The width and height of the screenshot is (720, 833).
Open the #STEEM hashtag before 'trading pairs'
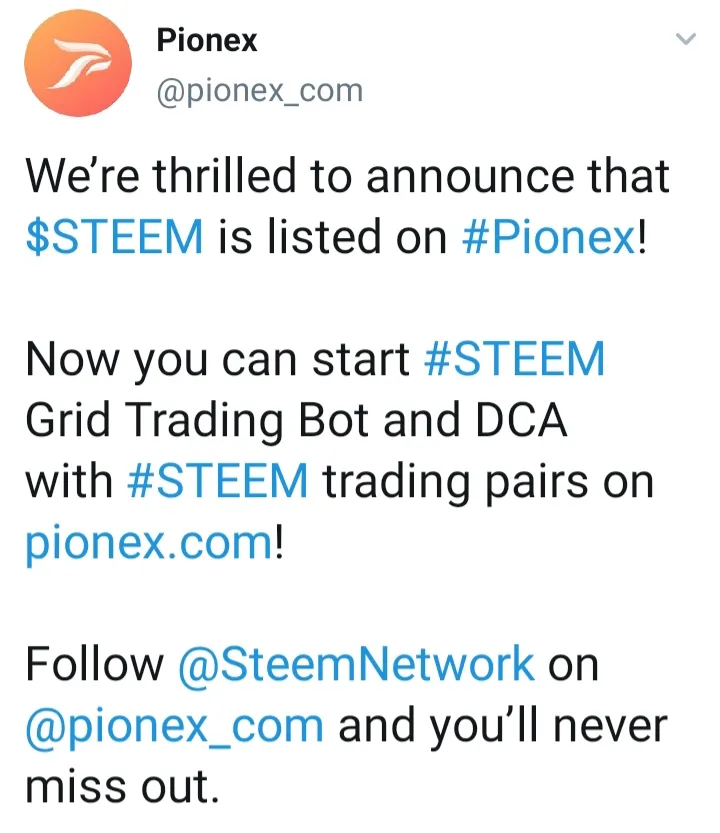point(217,481)
